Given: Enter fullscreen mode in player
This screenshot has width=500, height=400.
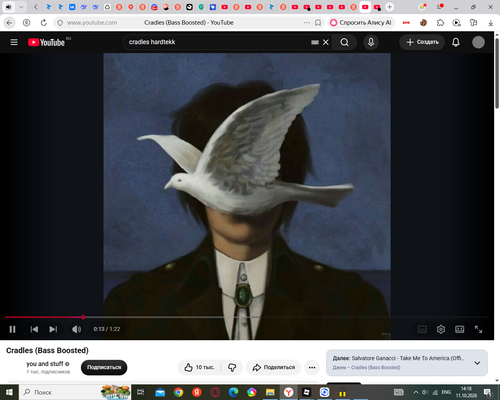Looking at the screenshot, I should tap(478, 329).
